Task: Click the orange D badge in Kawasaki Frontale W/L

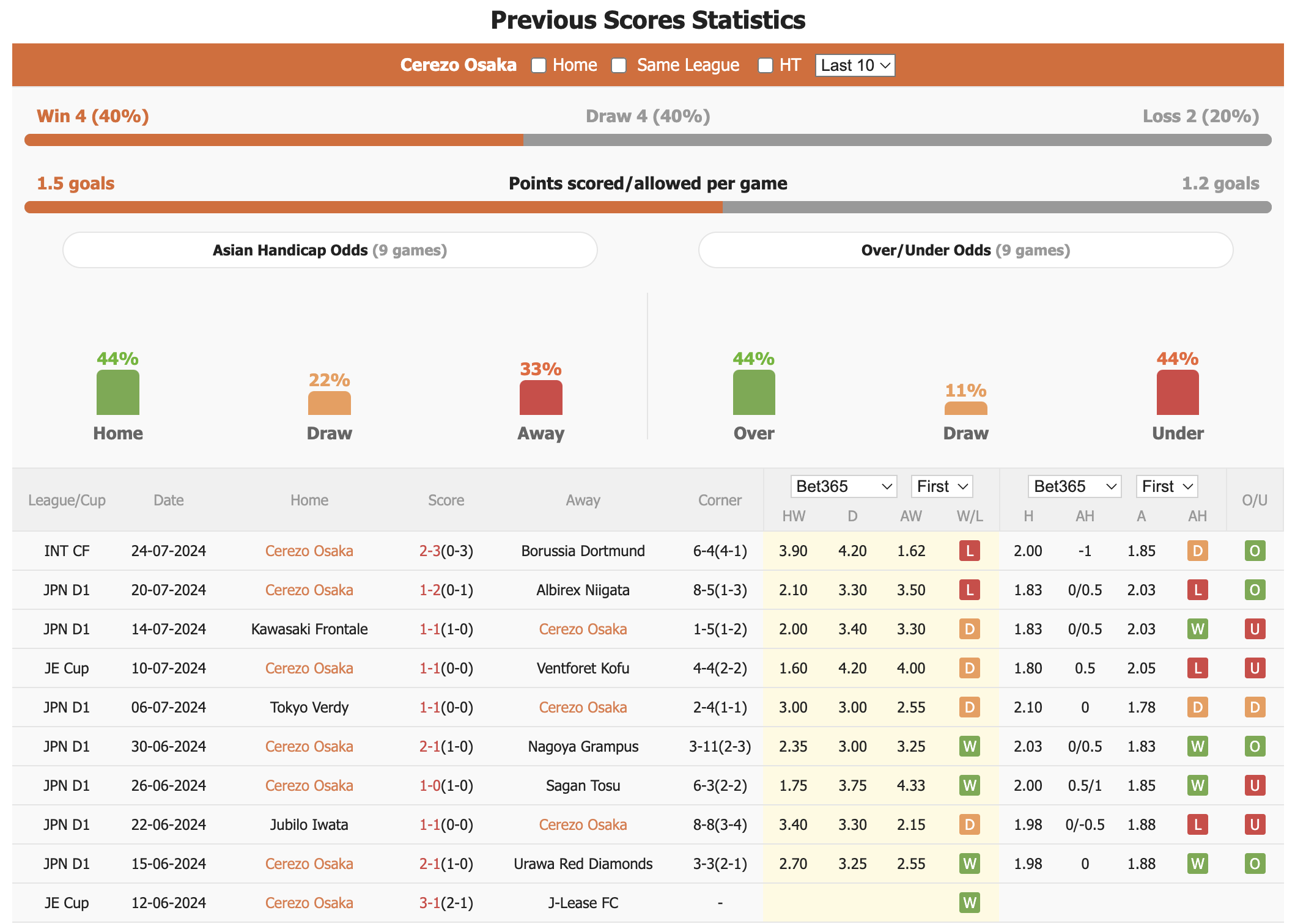Action: click(x=970, y=629)
